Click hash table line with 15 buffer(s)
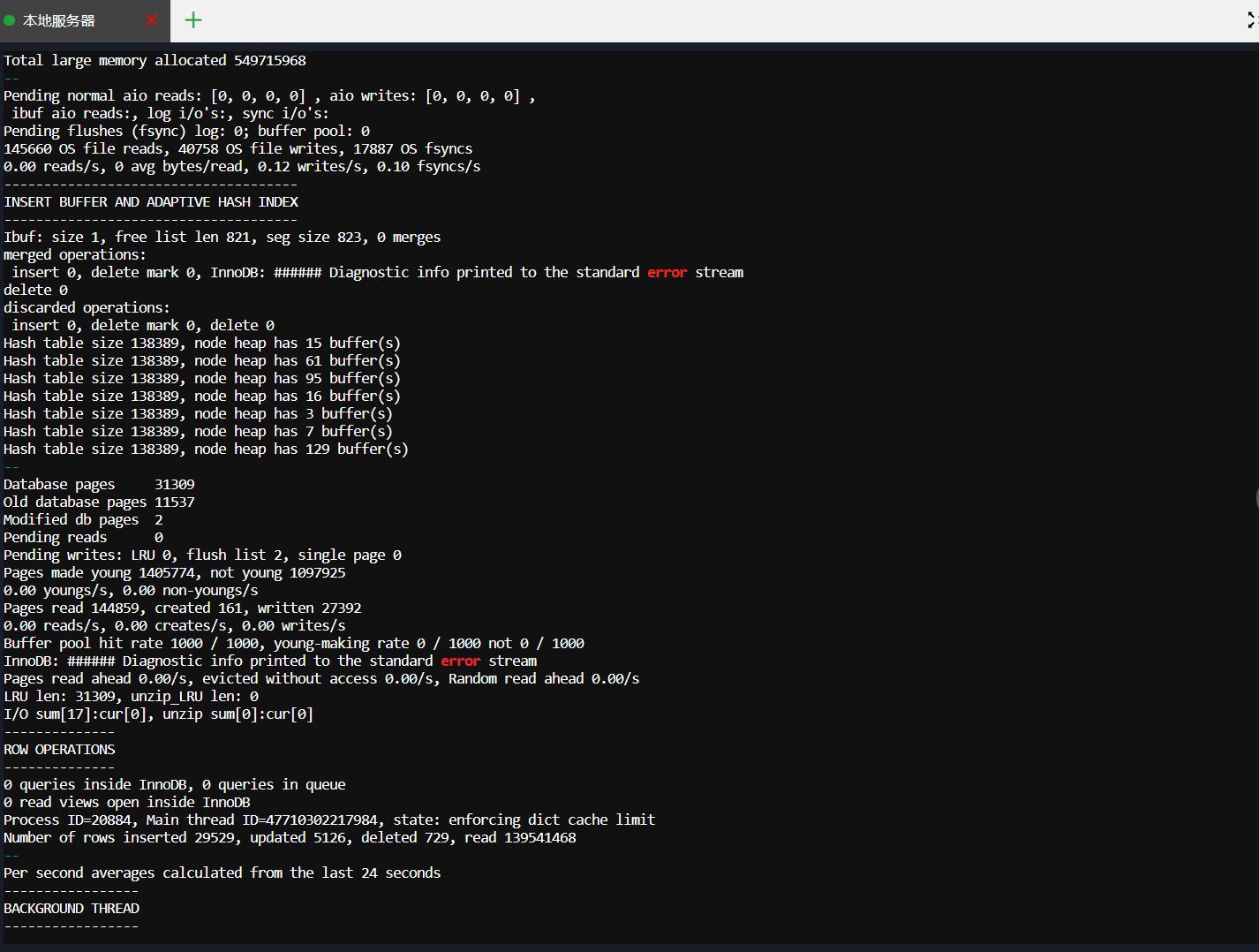This screenshot has width=1259, height=952. [202, 343]
